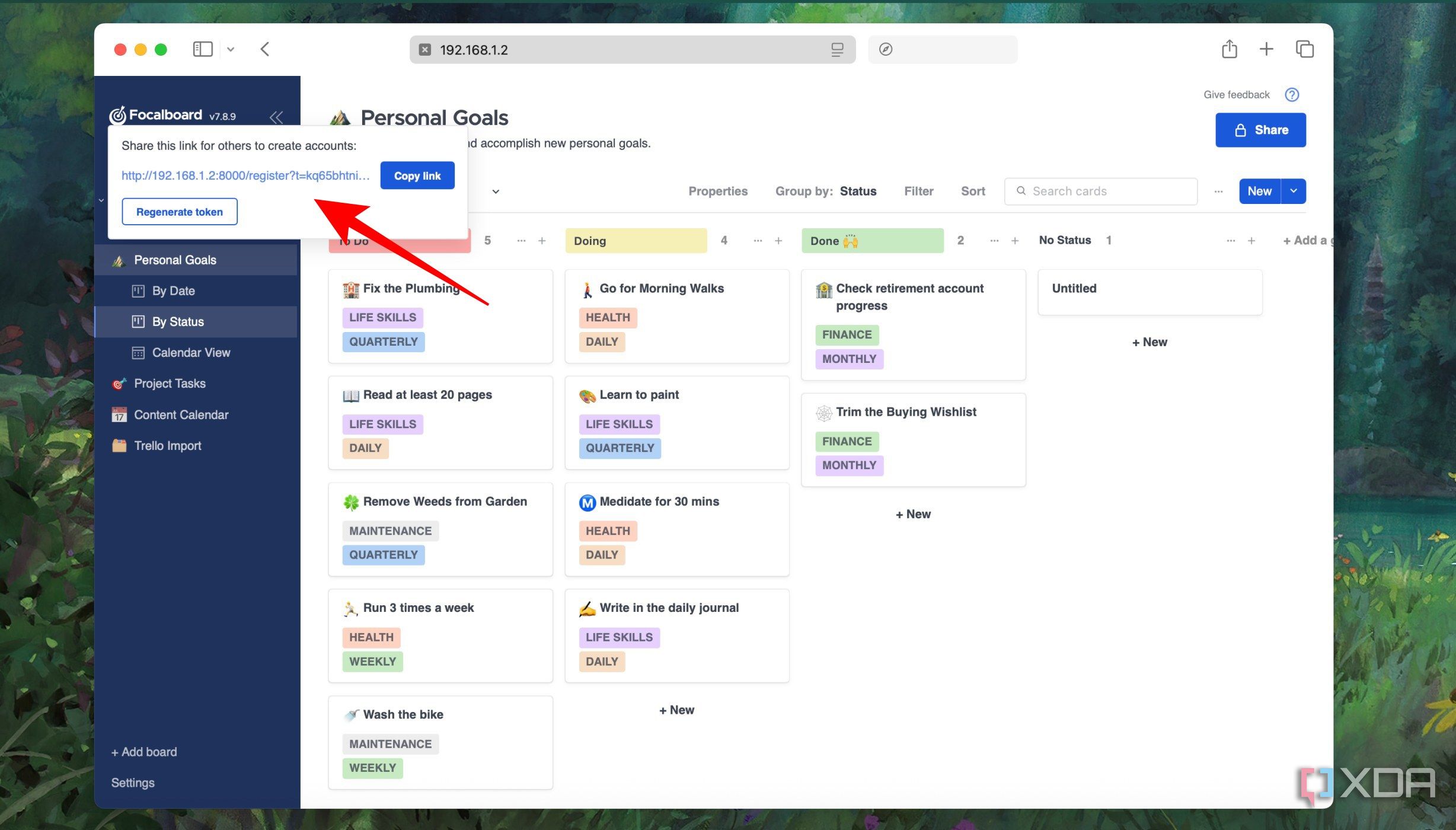
Task: Open the Sort menu
Action: pos(973,191)
